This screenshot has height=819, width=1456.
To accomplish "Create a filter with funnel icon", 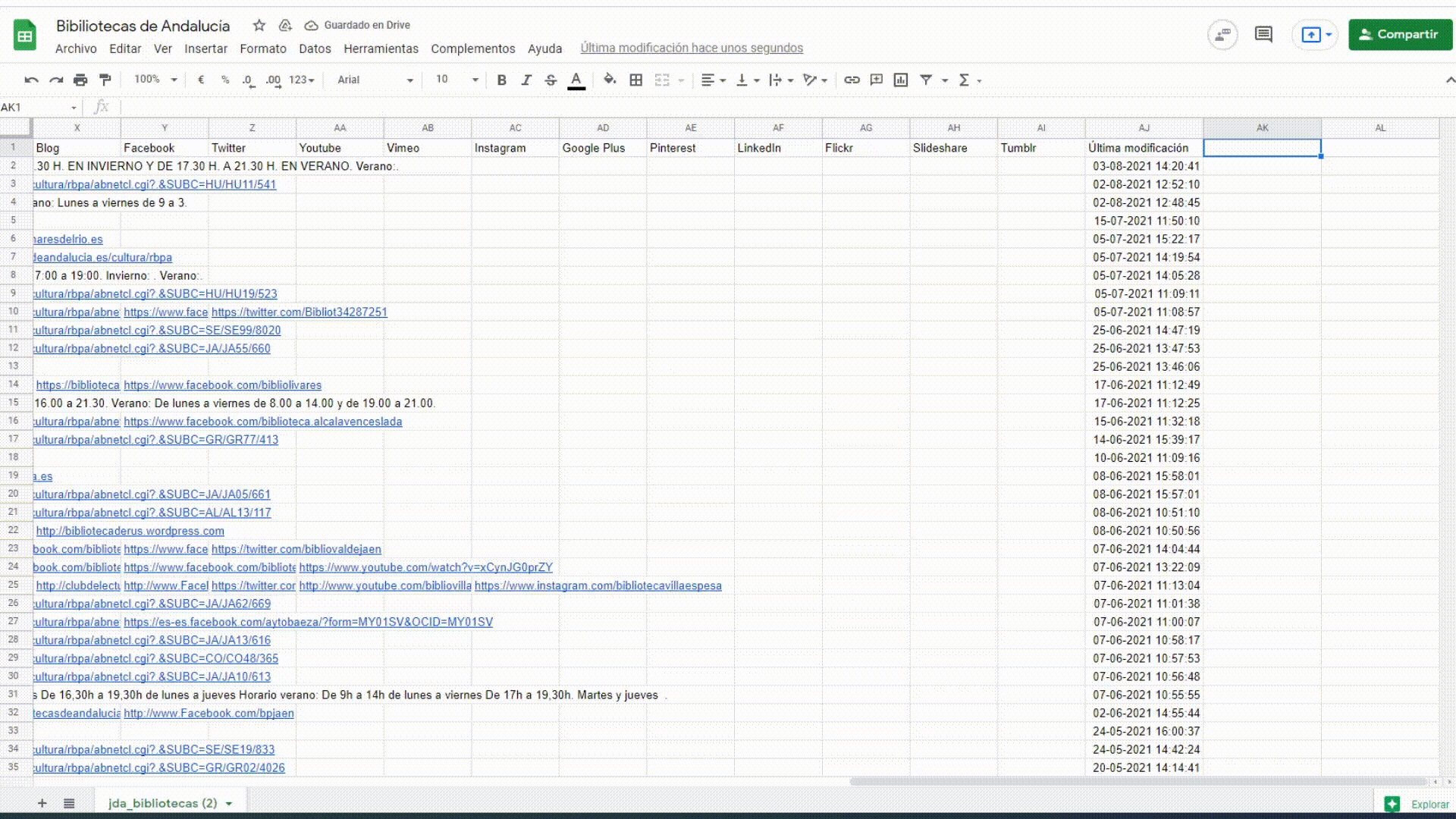I will (926, 80).
